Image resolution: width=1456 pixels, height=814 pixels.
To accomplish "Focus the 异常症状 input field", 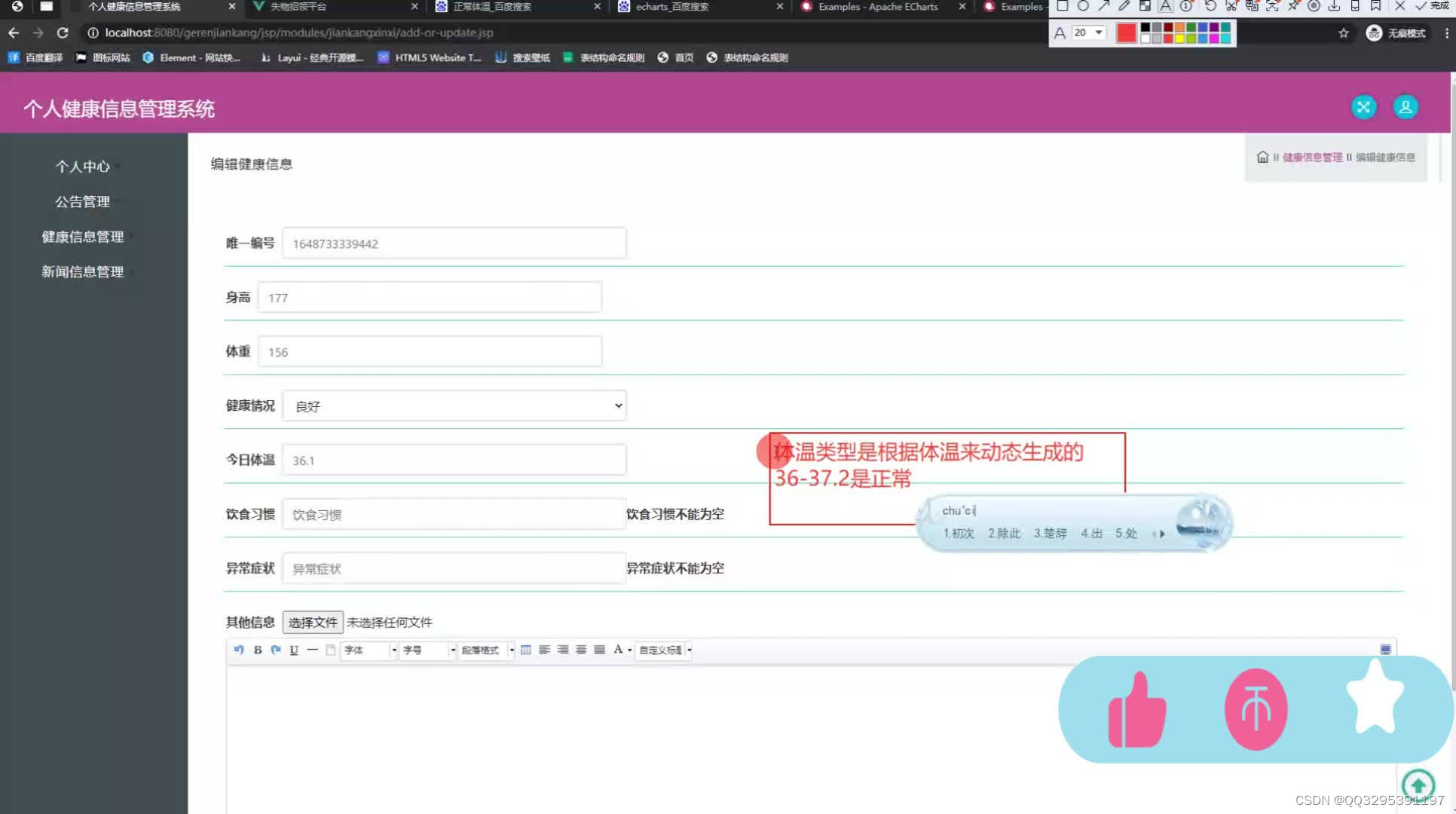I will pyautogui.click(x=454, y=569).
